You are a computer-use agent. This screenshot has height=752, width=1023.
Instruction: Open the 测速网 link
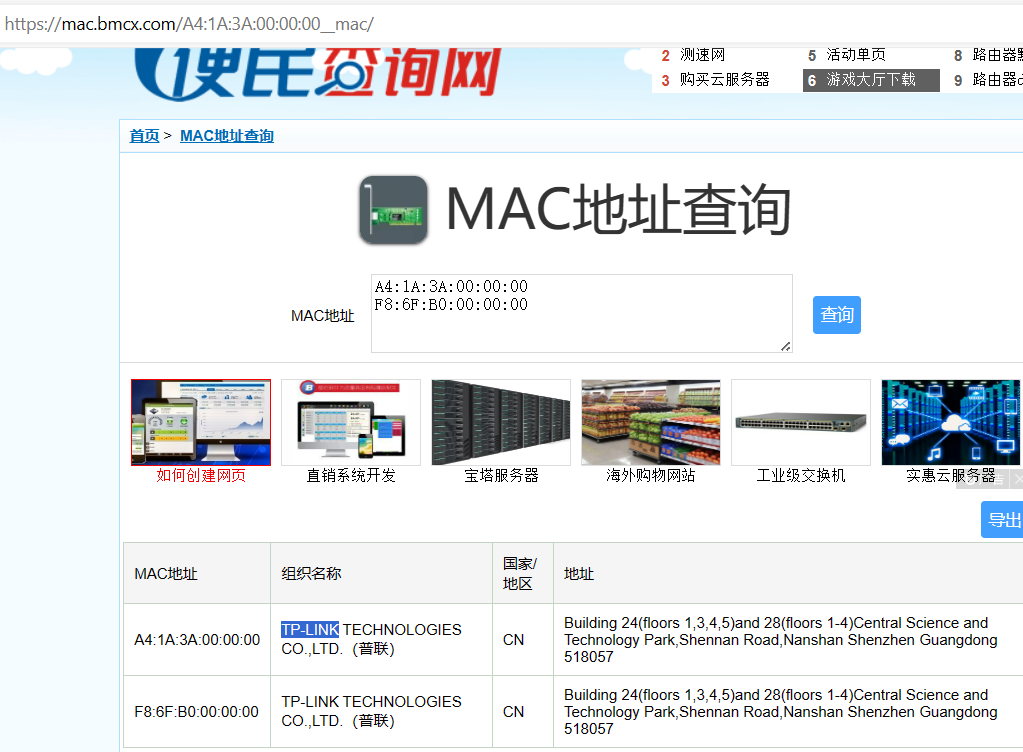click(703, 55)
